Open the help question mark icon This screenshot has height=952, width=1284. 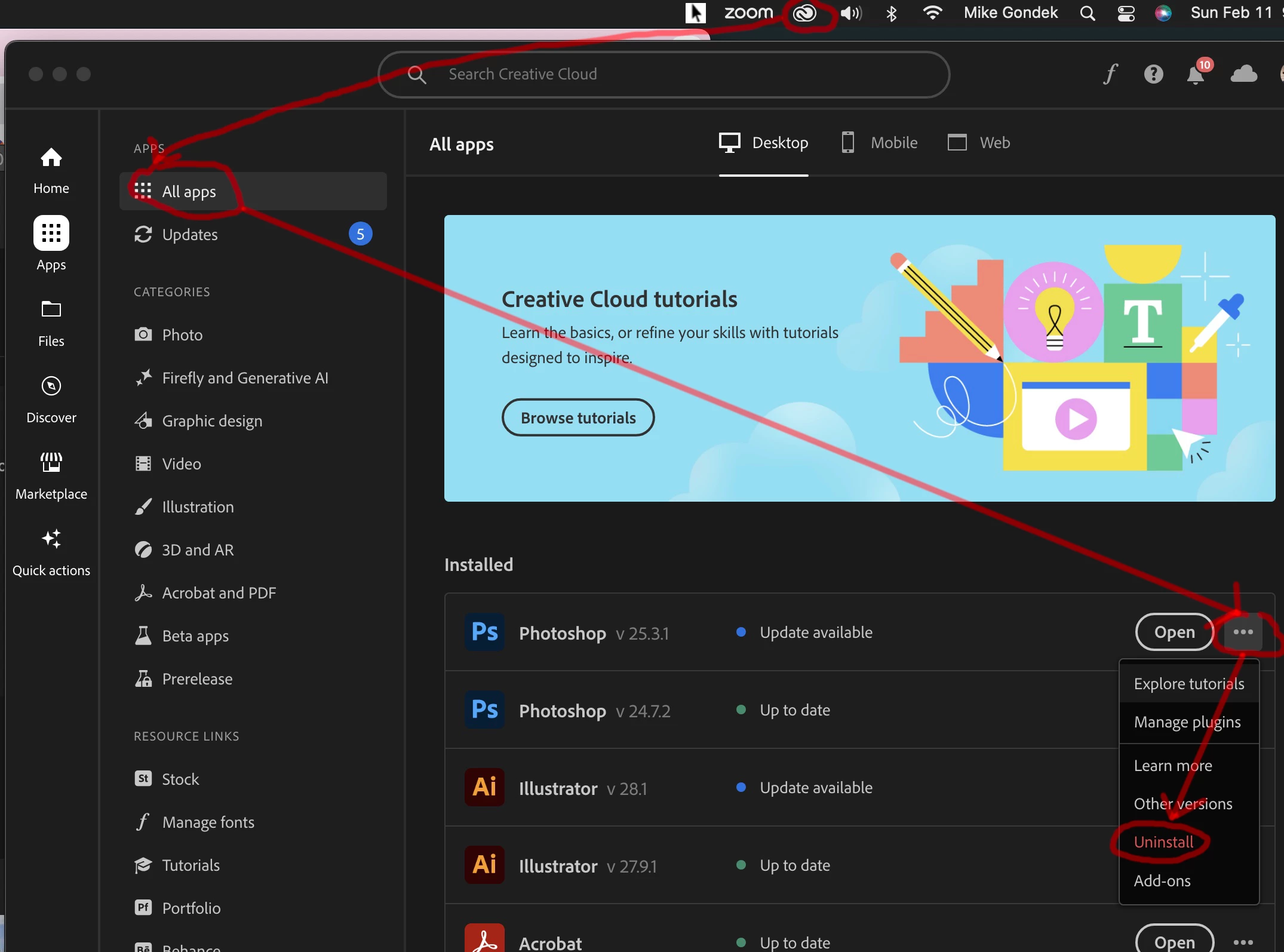tap(1153, 75)
